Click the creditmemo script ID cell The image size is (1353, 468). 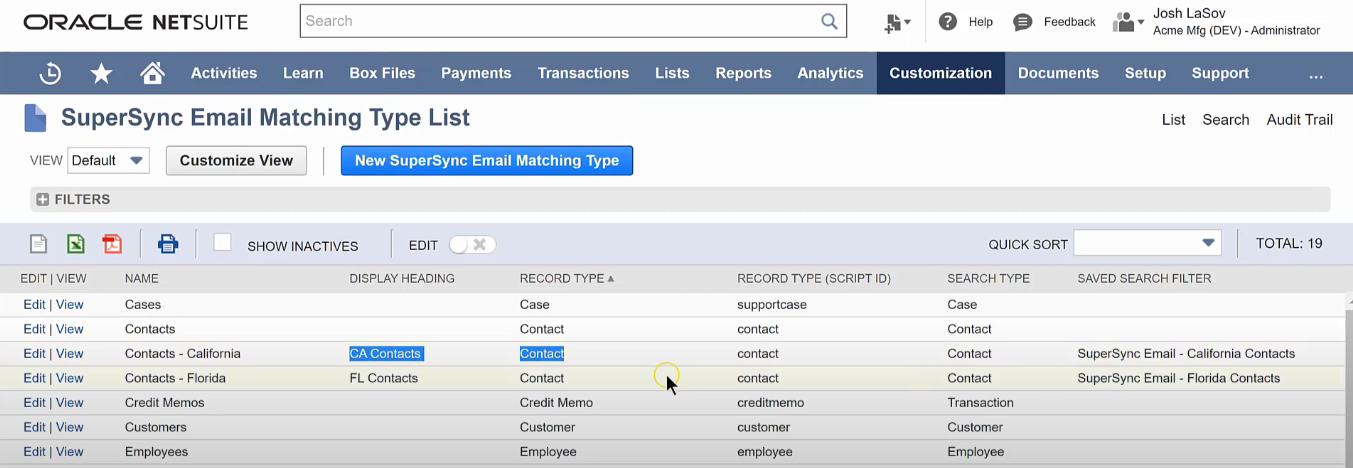(771, 402)
